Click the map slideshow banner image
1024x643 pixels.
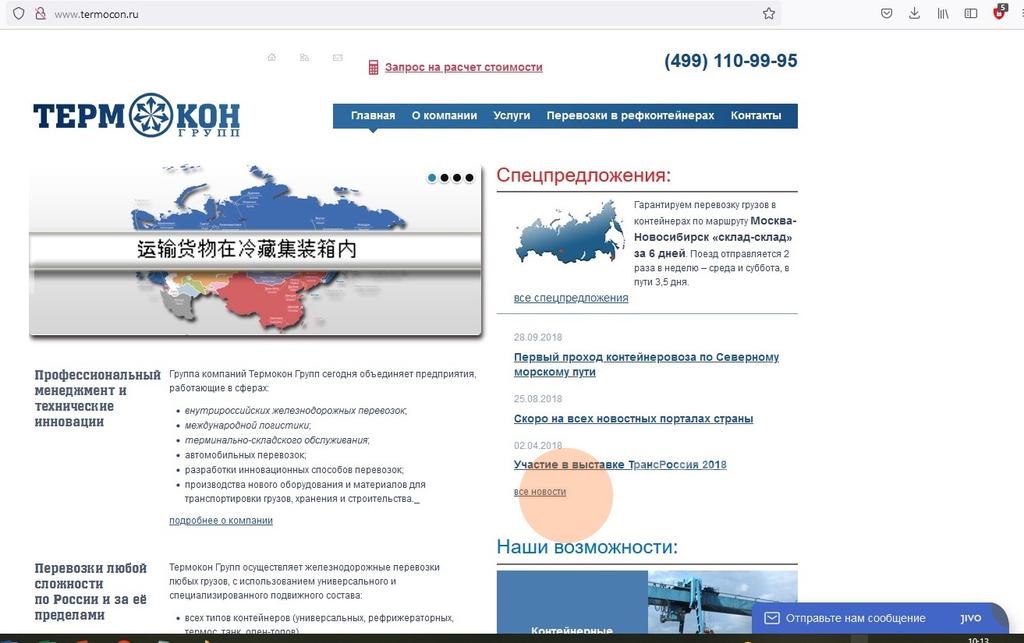(x=255, y=251)
